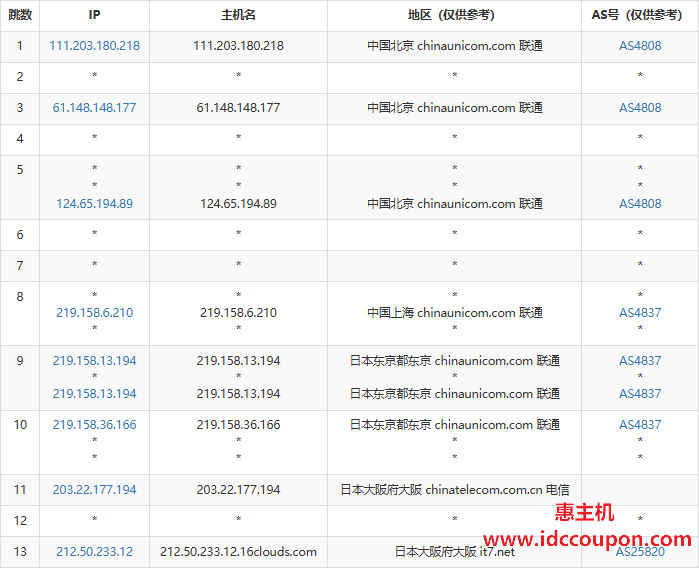Open AS4808 link in hop 1 row
This screenshot has width=699, height=568.
(x=640, y=46)
